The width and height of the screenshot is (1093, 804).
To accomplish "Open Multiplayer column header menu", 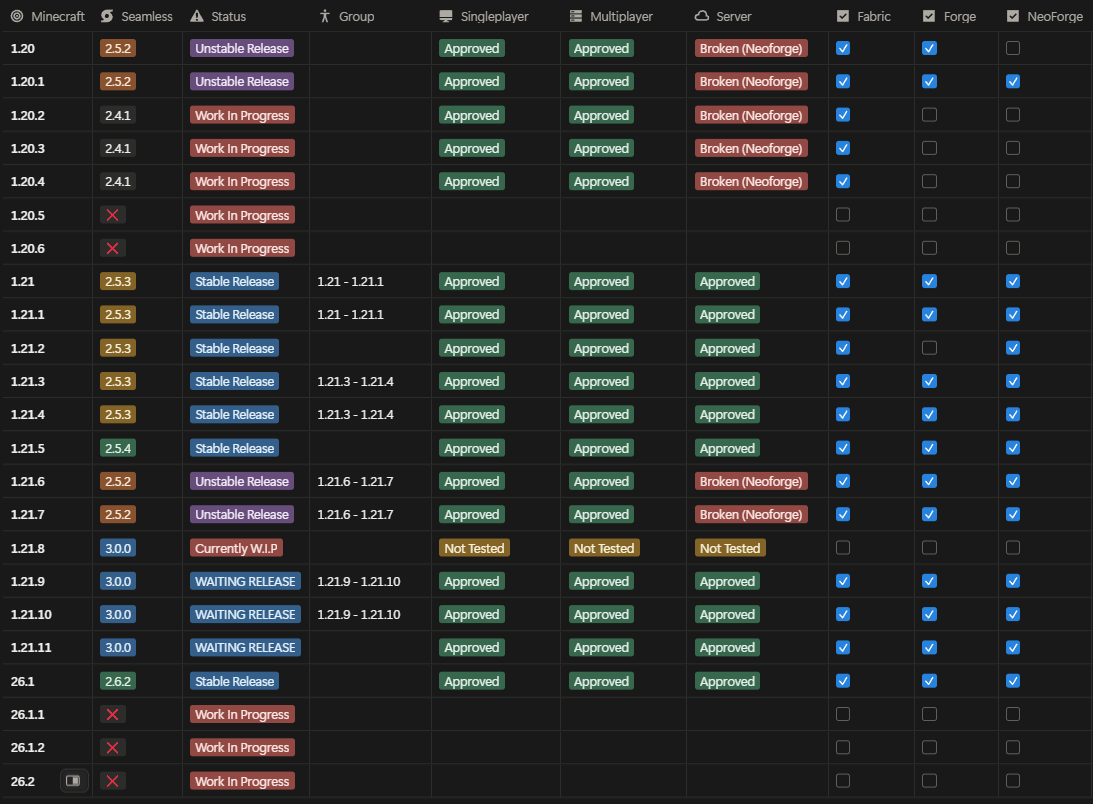I will coord(623,16).
